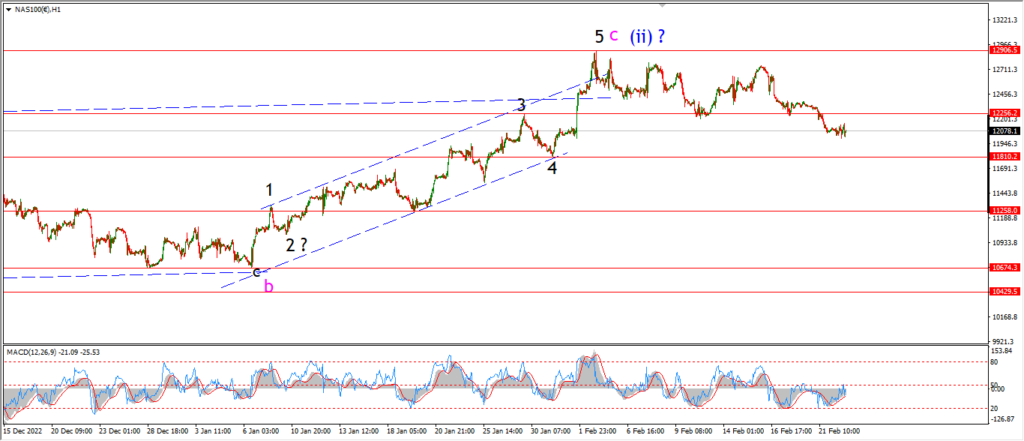The height and width of the screenshot is (441, 1024).
Task: Click the current price label 12078.1
Action: [x=1004, y=131]
